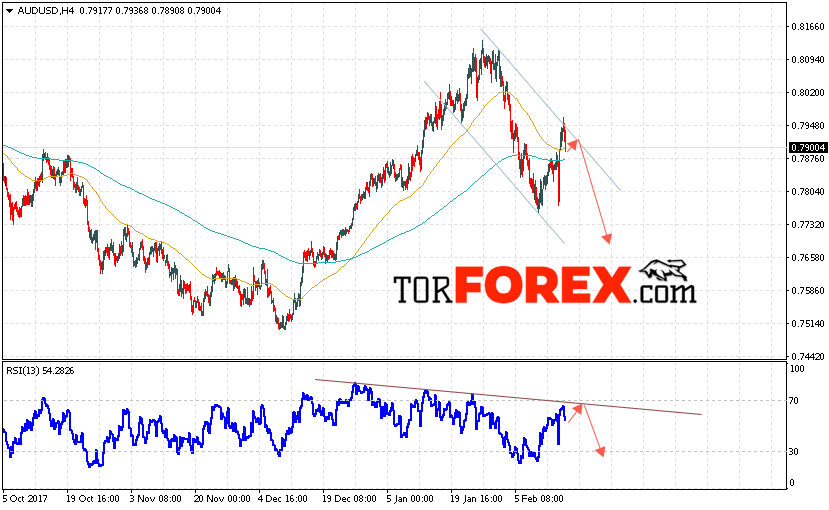Select the 5 Jan 00:00 time label
This screenshot has width=829, height=510.
click(410, 499)
